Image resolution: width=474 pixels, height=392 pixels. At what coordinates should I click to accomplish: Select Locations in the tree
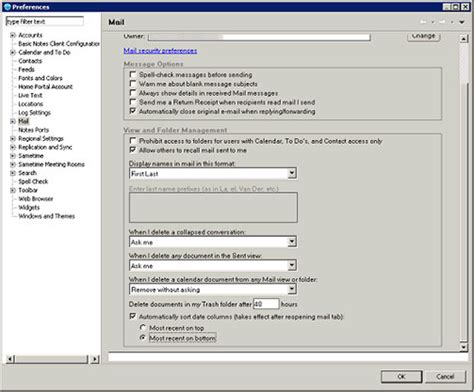tap(31, 104)
